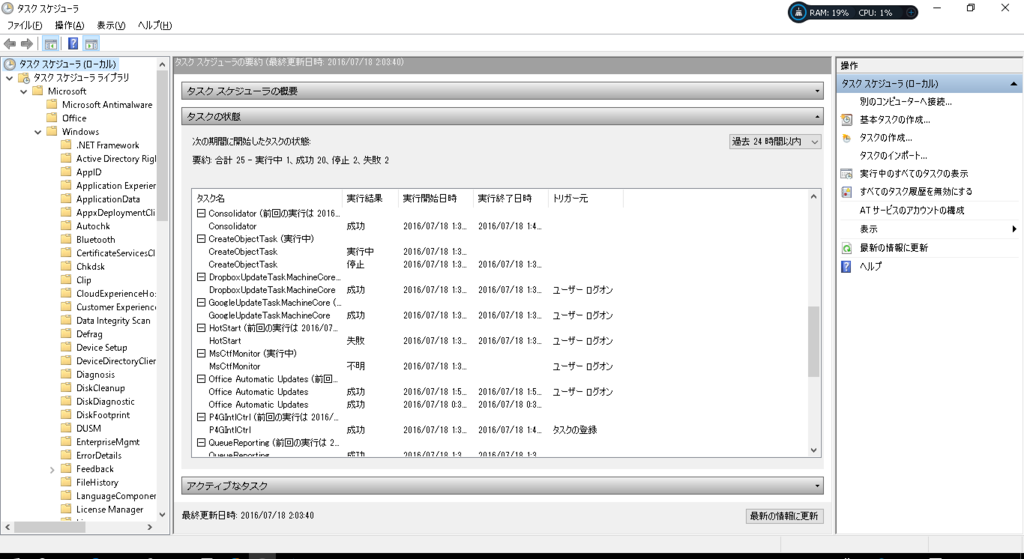This screenshot has height=559, width=1024.
Task: Collapse the Windows tree node
Action: [x=38, y=132]
